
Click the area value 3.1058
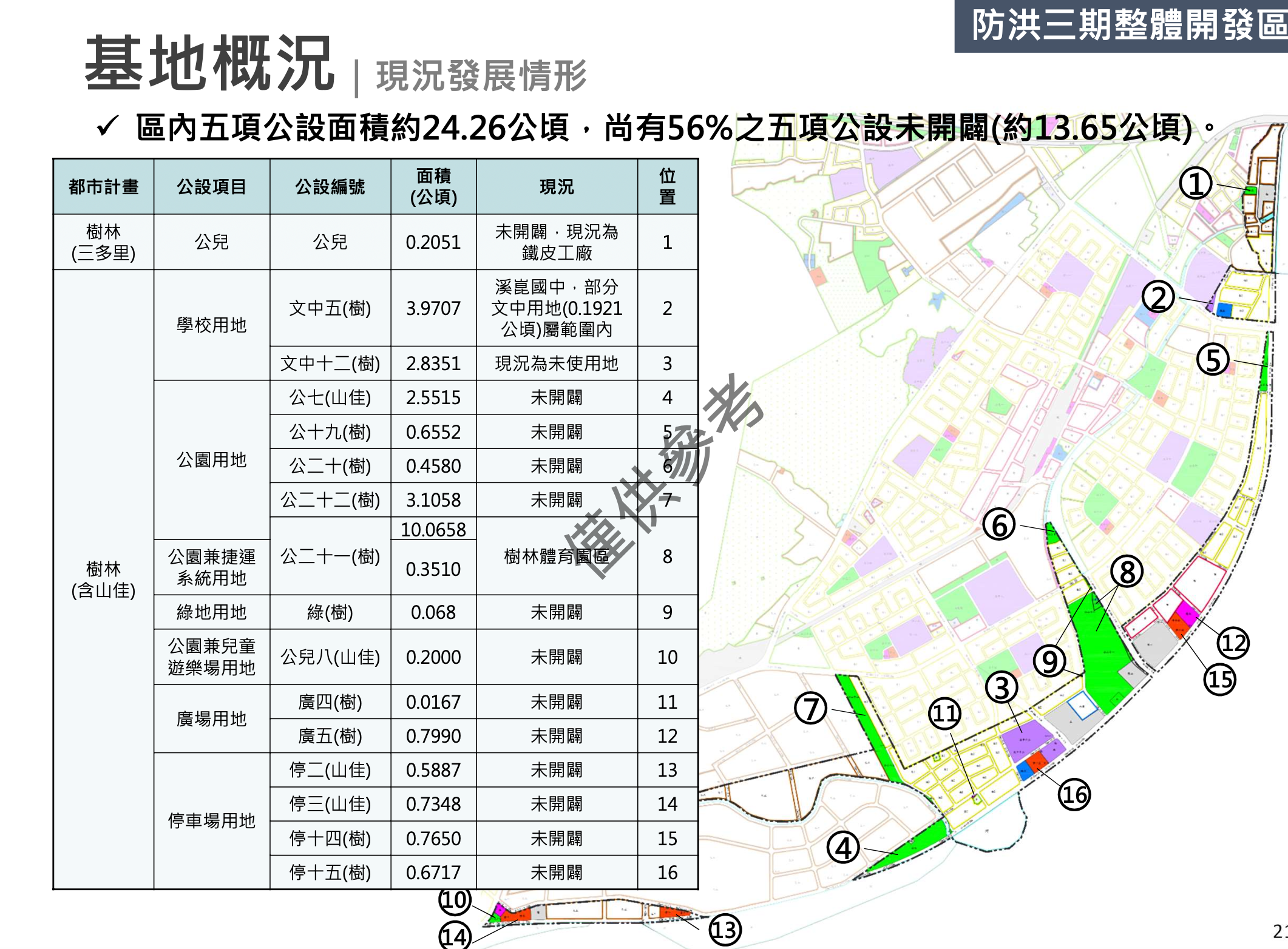coord(433,500)
